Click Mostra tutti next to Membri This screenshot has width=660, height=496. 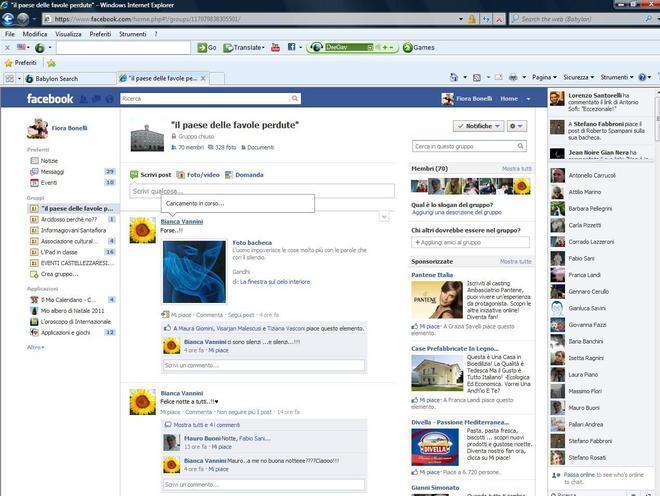516,168
